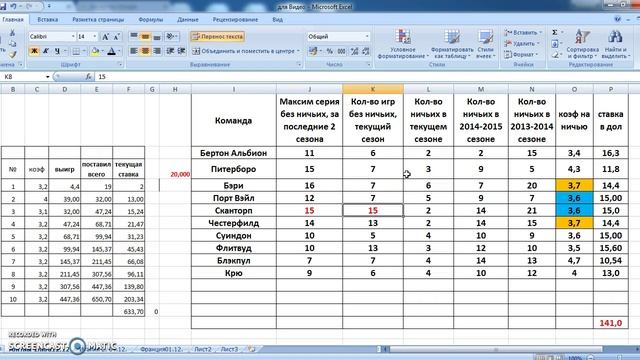
Task: Switch to the Разметка страницы tab
Action: [x=98, y=20]
